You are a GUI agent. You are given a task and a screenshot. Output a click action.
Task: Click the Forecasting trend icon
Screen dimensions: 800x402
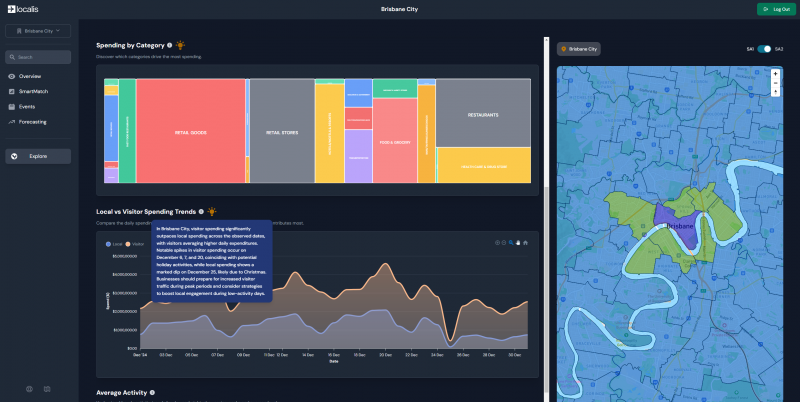click(x=12, y=122)
